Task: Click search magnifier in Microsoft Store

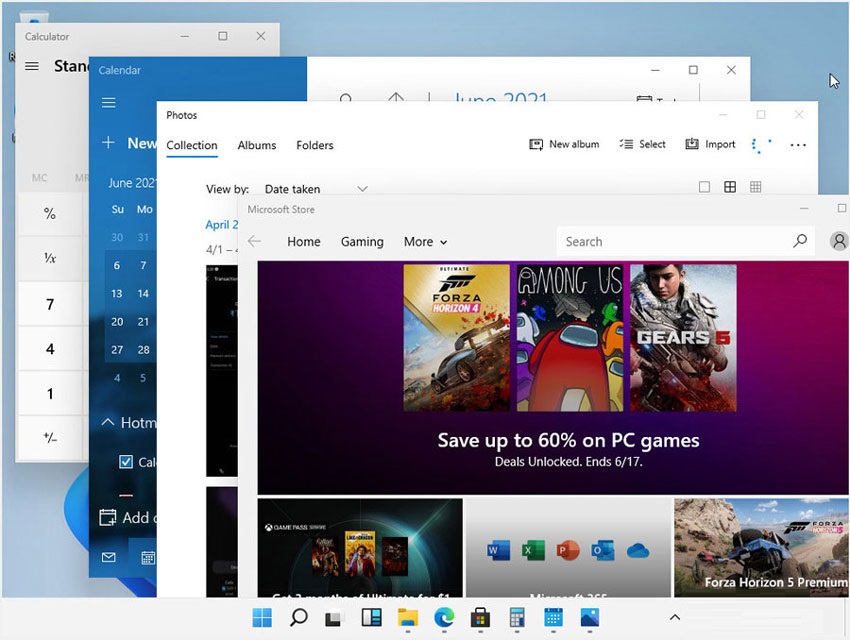Action: 800,241
